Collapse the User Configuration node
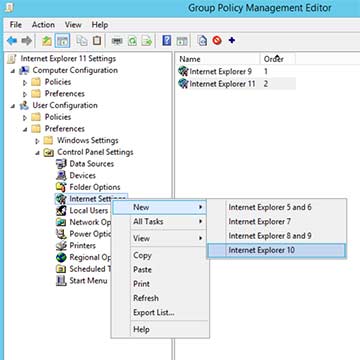 pos(13,106)
